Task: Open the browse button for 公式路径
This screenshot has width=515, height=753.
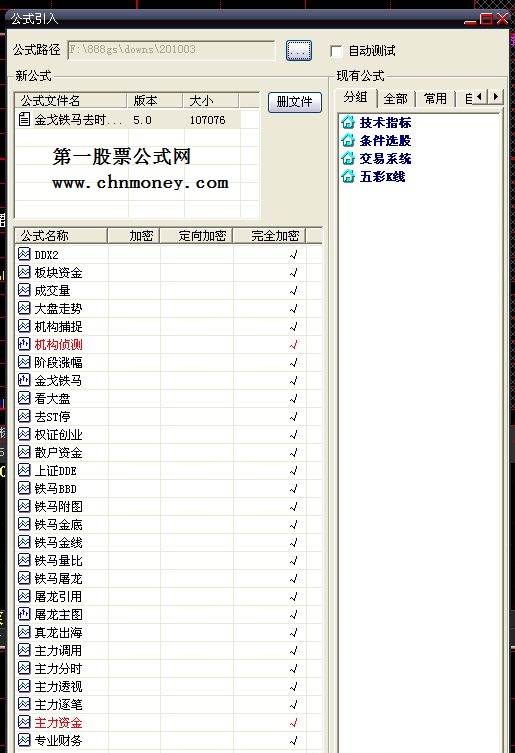Action: [299, 50]
